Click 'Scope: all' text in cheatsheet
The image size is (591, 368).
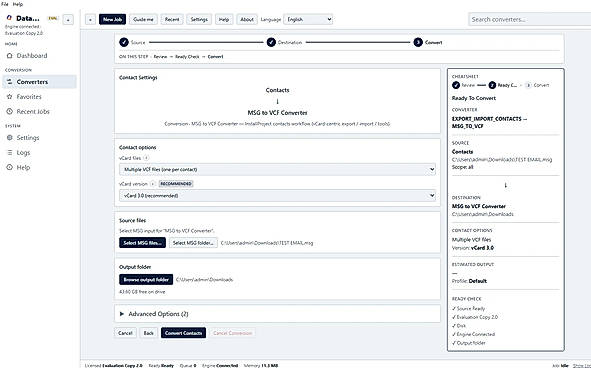coord(462,167)
